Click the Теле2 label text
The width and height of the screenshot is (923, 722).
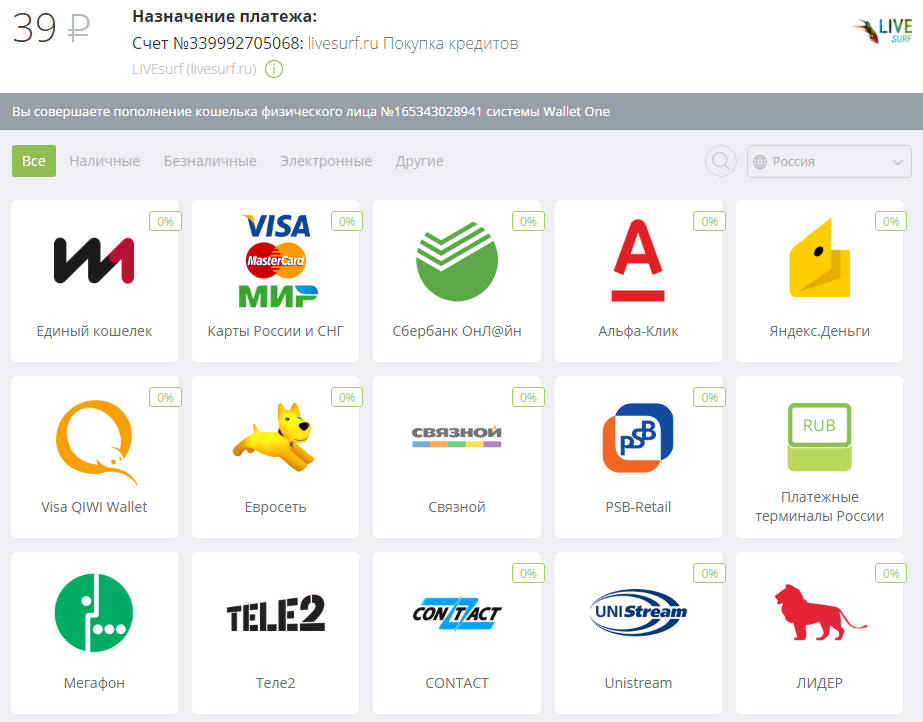click(275, 683)
